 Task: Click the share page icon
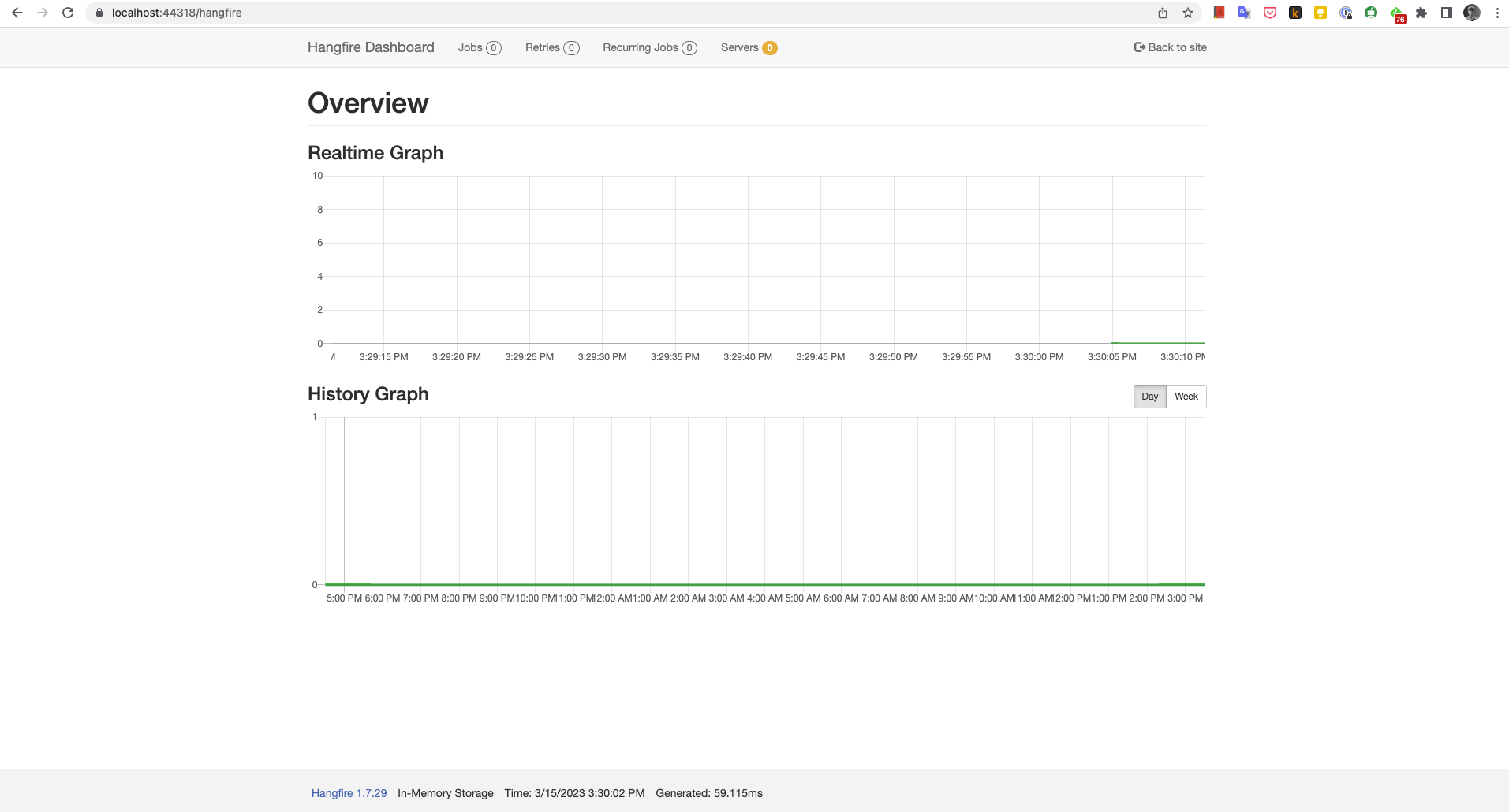pyautogui.click(x=1163, y=13)
